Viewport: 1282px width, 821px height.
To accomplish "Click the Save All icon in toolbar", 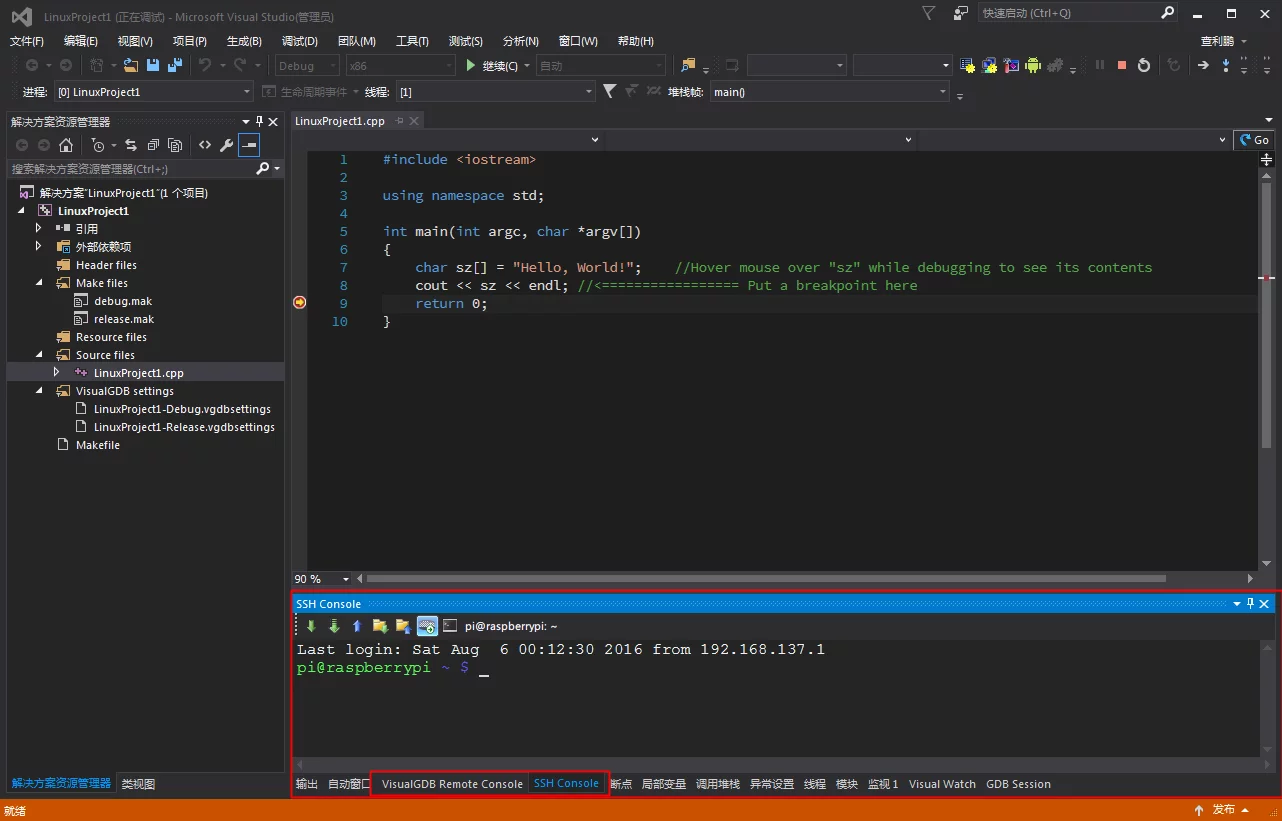I will [175, 65].
